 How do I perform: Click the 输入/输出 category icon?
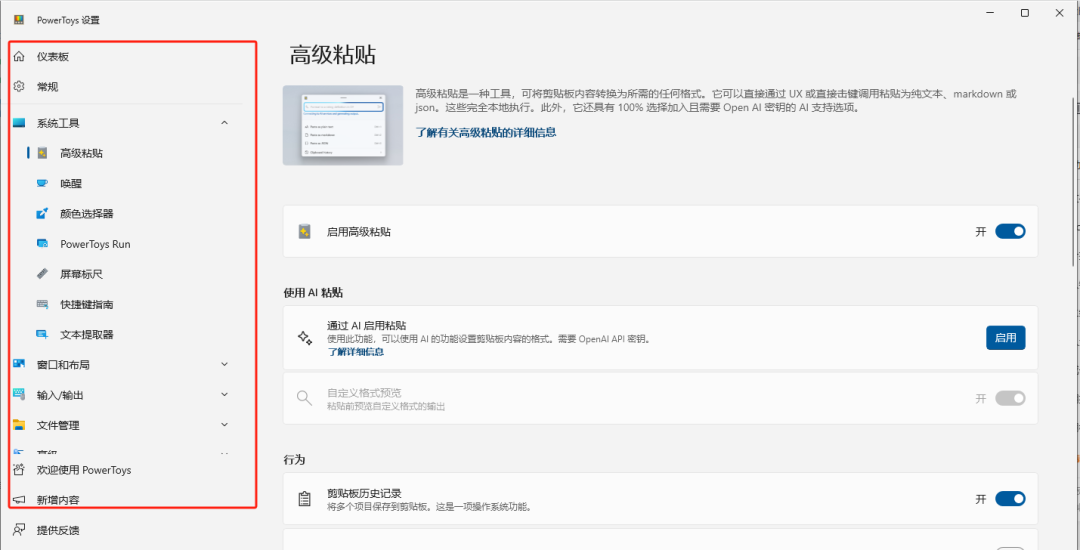coord(19,395)
